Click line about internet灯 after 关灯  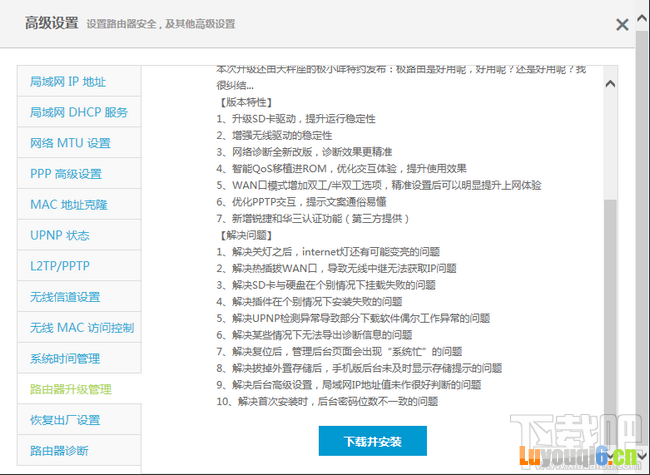[328, 252]
